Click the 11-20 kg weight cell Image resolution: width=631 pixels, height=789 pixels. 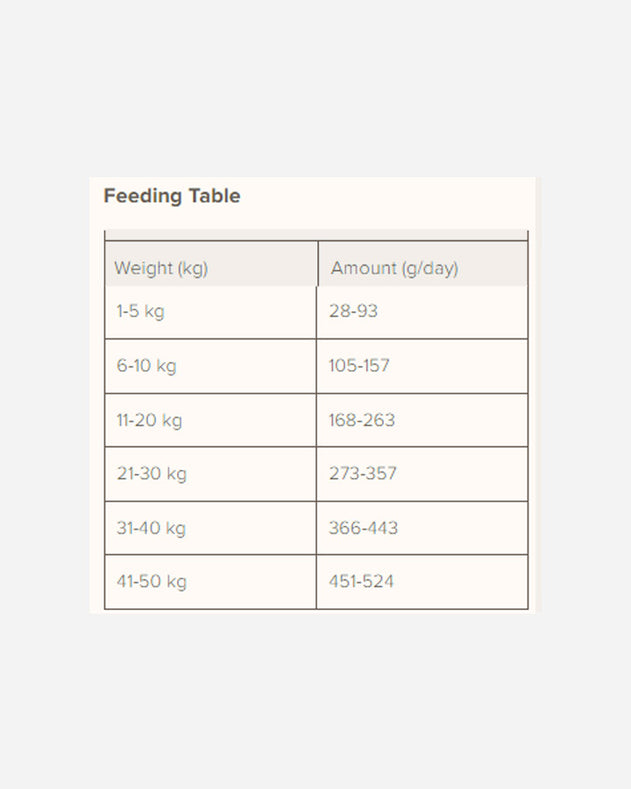click(x=149, y=420)
